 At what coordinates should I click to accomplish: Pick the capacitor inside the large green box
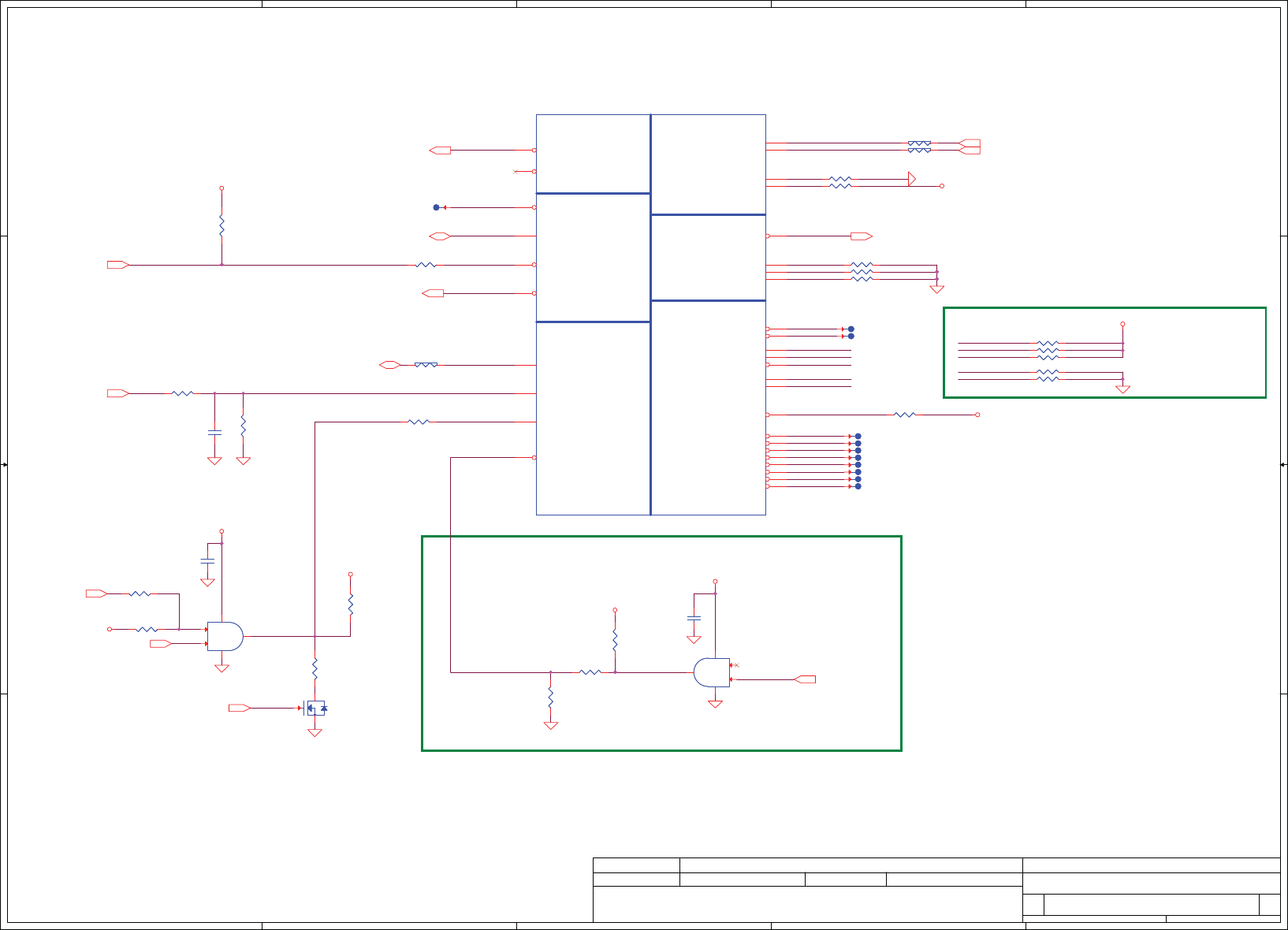coord(694,618)
